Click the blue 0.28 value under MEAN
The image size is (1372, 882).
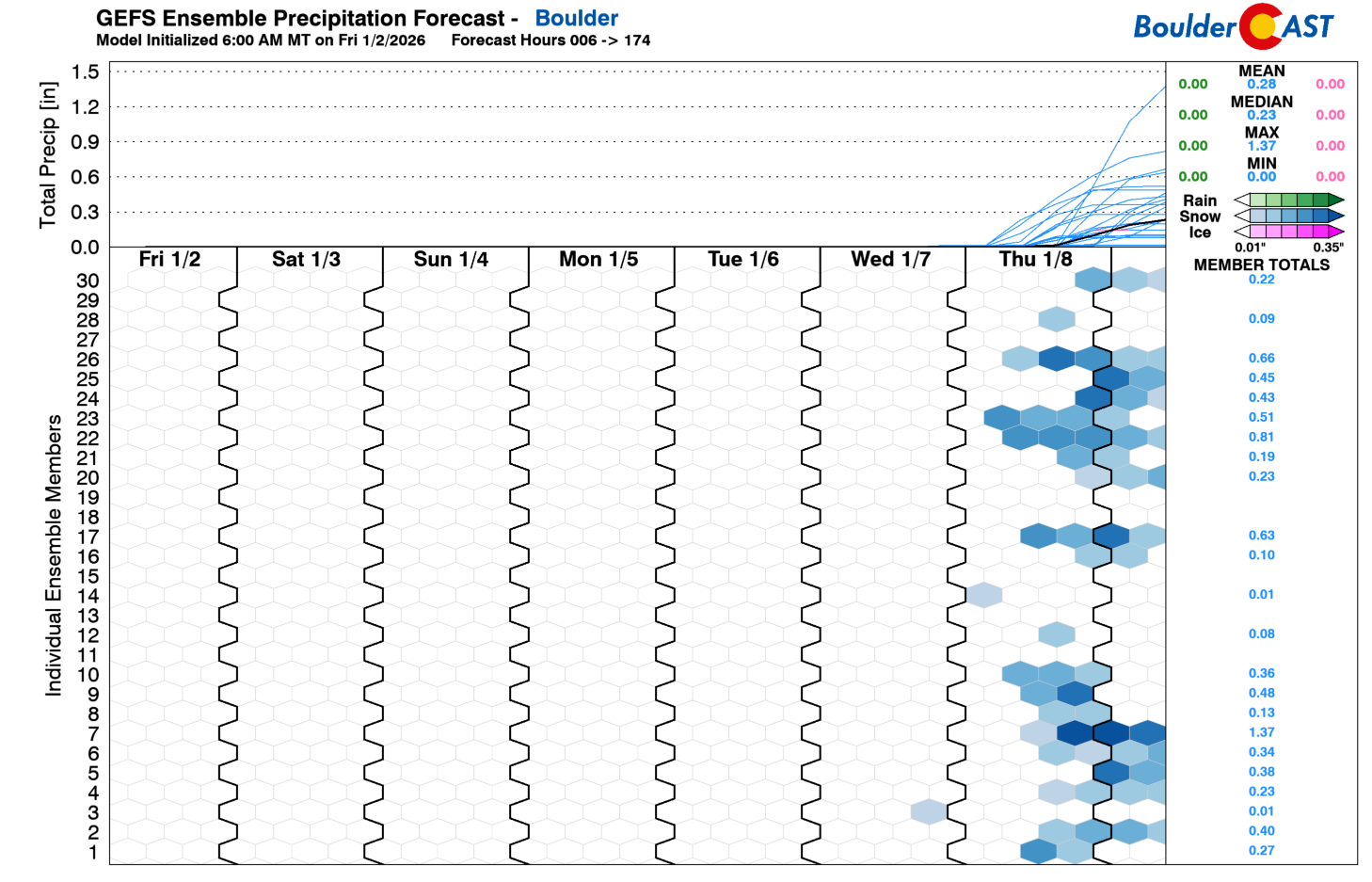(1261, 85)
